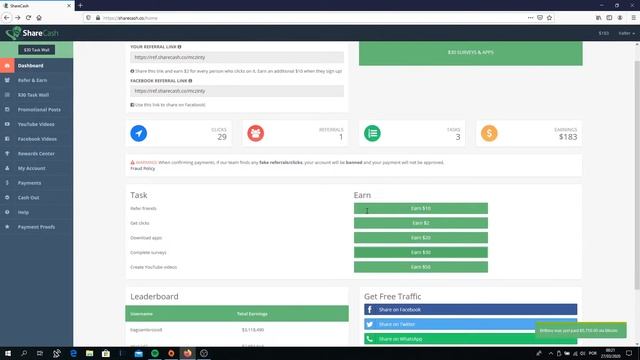Click the orange Dashboard home icon

click(7, 65)
